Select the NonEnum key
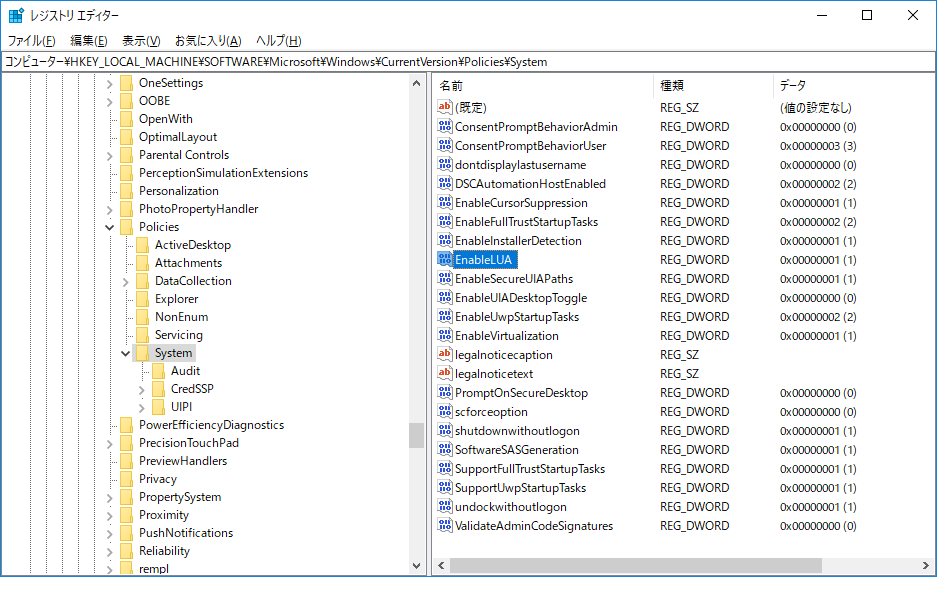 point(181,316)
